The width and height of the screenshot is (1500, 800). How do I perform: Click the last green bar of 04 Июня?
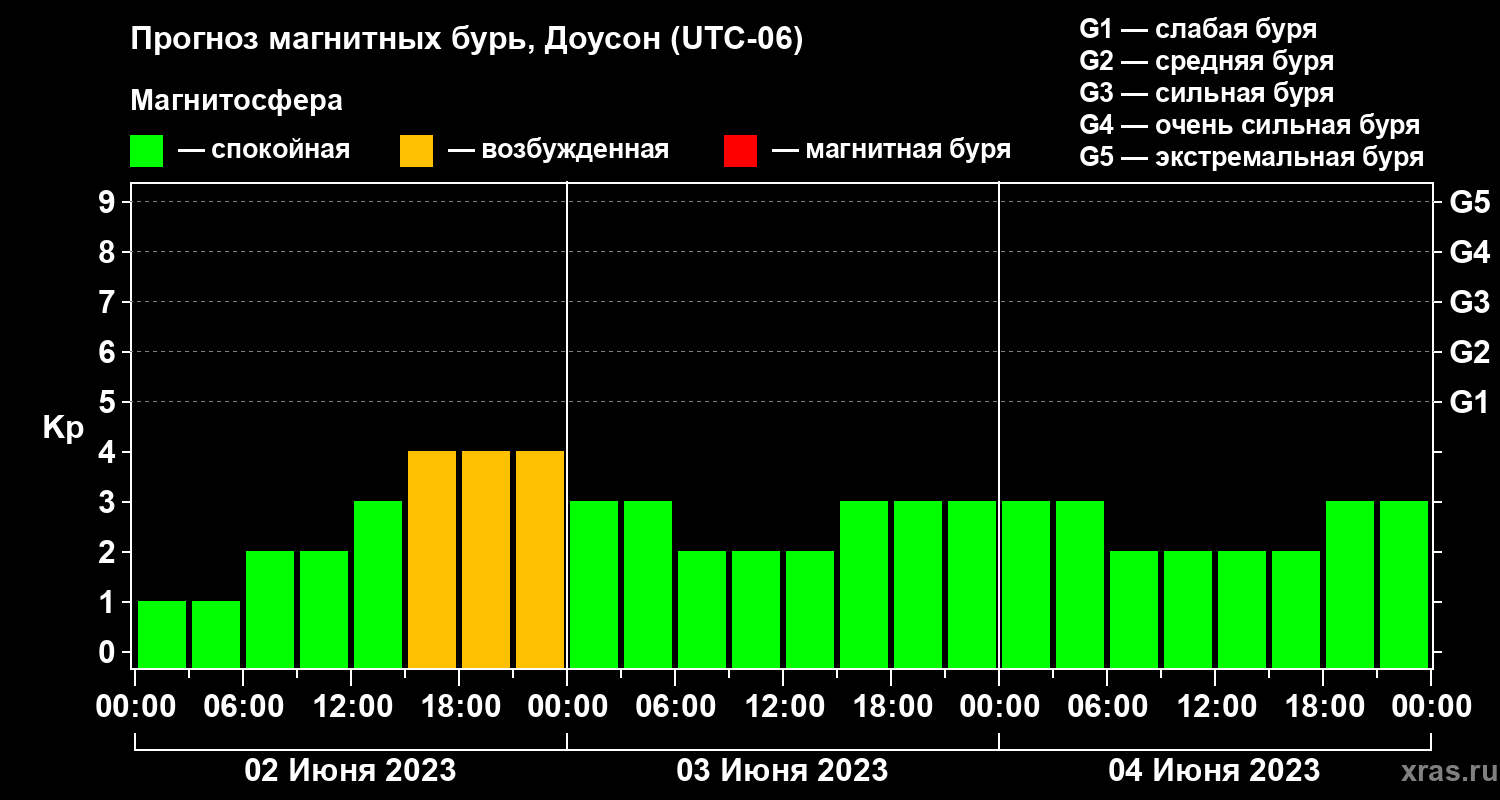1404,584
